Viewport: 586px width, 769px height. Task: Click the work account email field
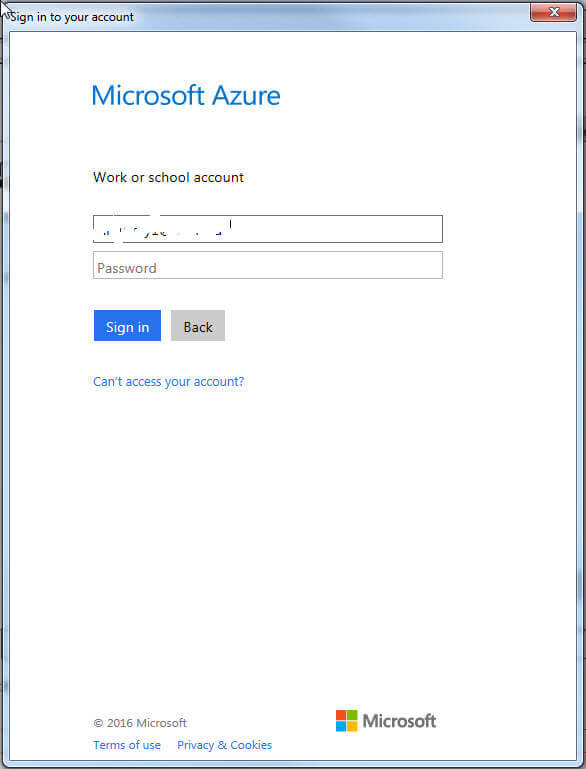[268, 229]
